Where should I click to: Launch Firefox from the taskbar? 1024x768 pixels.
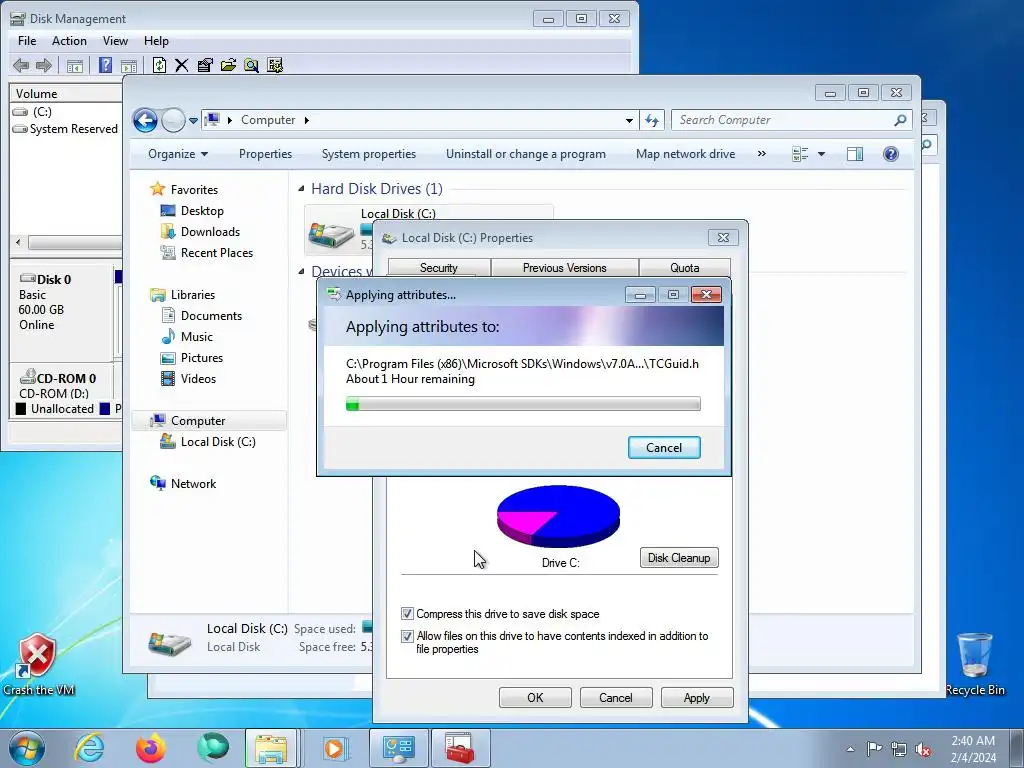[x=151, y=748]
